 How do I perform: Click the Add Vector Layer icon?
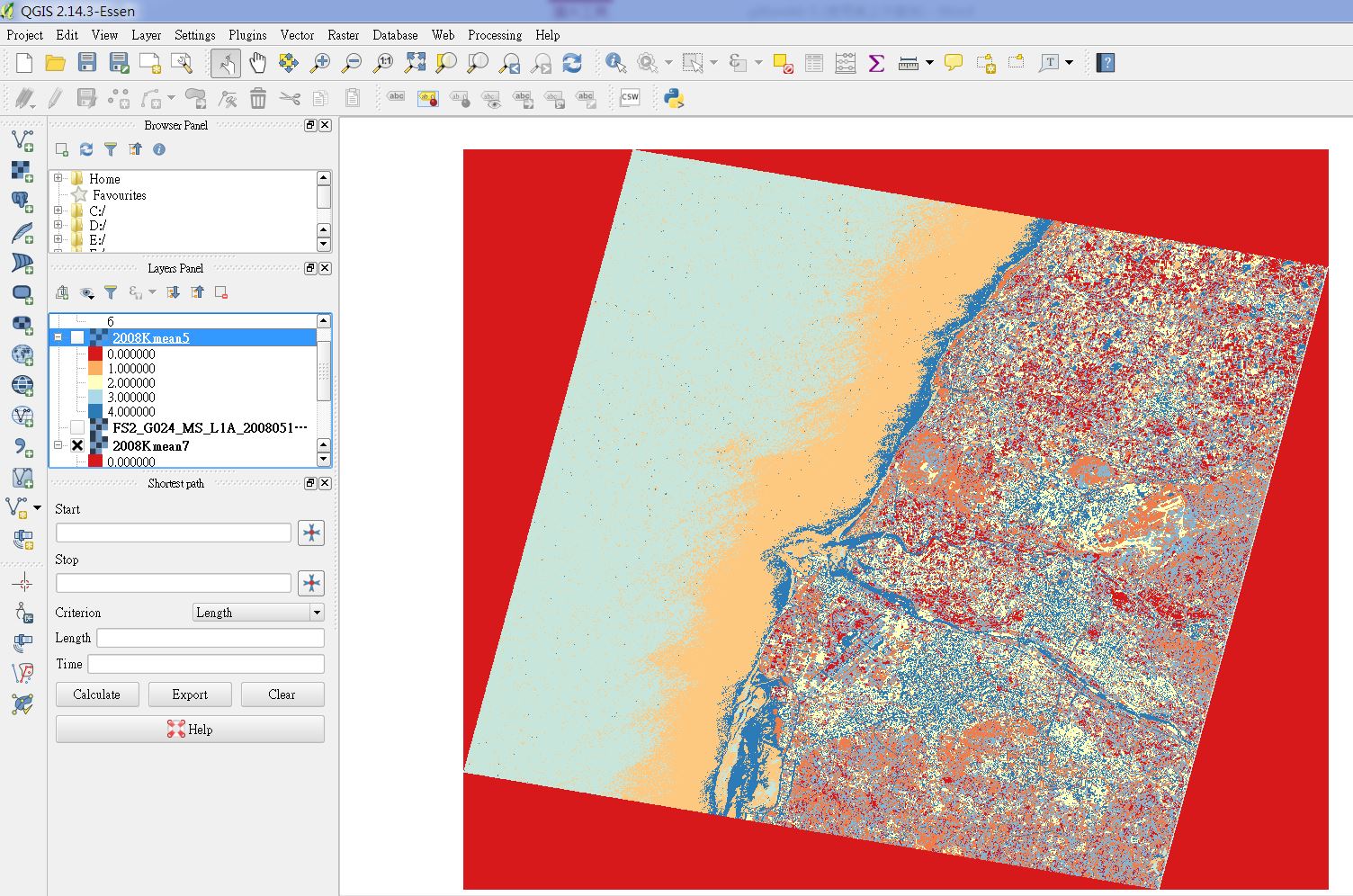coord(22,139)
